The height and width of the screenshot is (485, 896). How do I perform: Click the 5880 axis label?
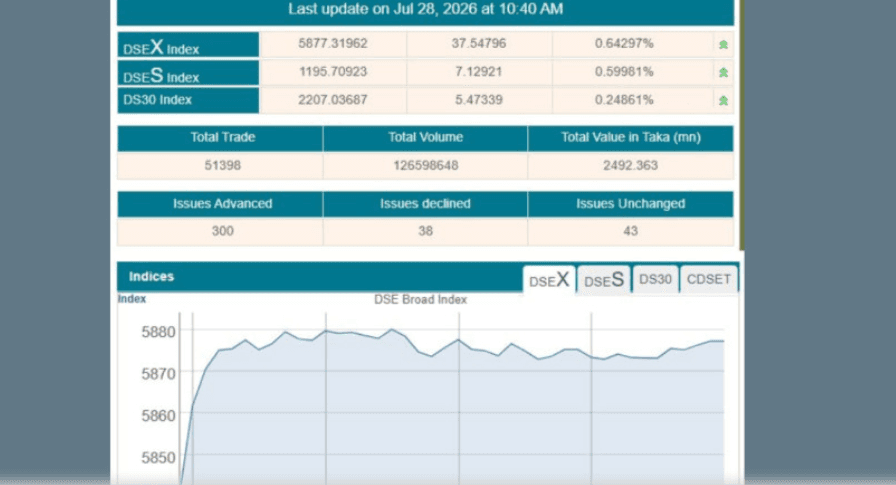click(158, 332)
